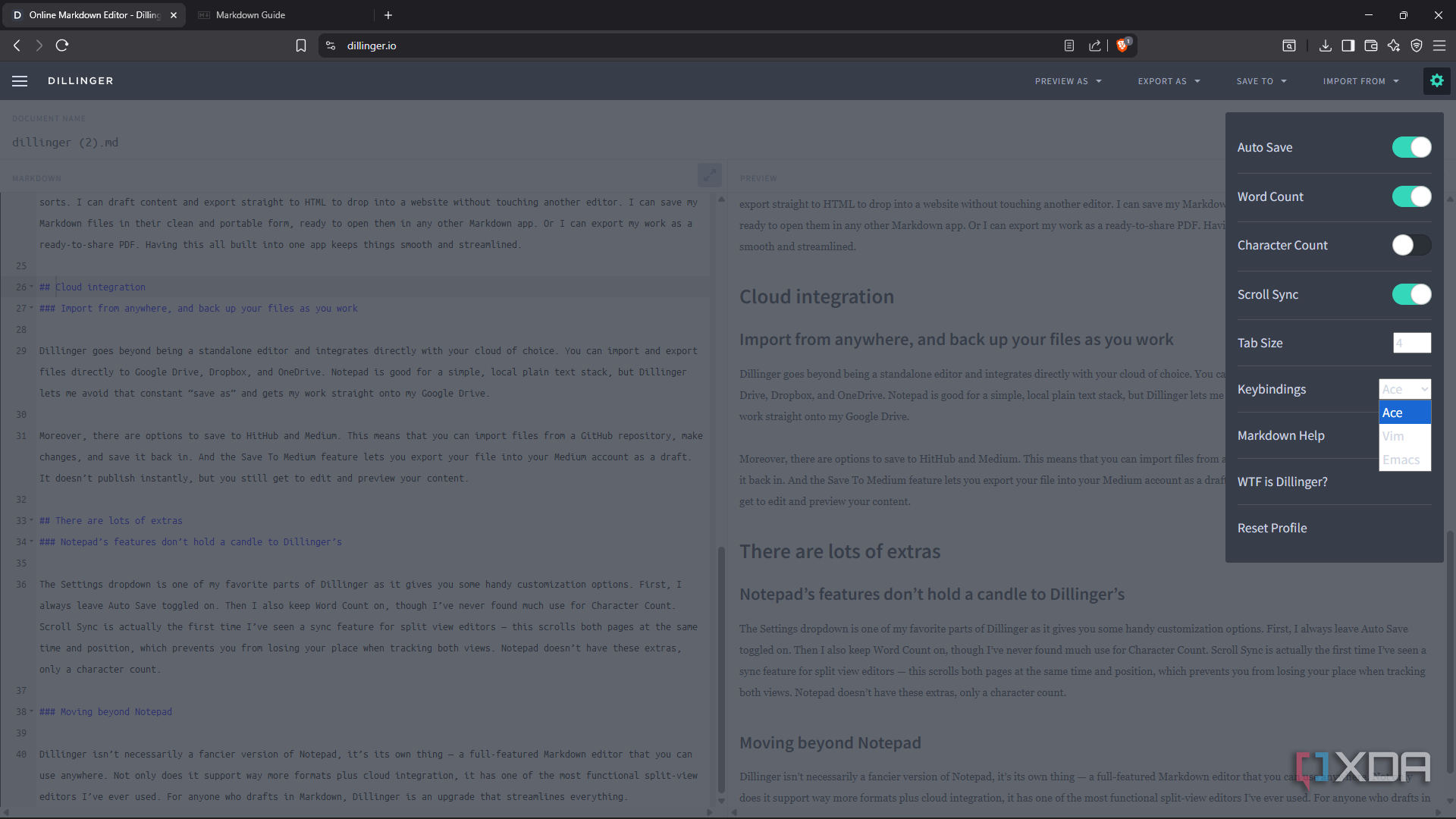Viewport: 1456px width, 819px height.
Task: Click the Reset Profile option
Action: pyautogui.click(x=1272, y=528)
